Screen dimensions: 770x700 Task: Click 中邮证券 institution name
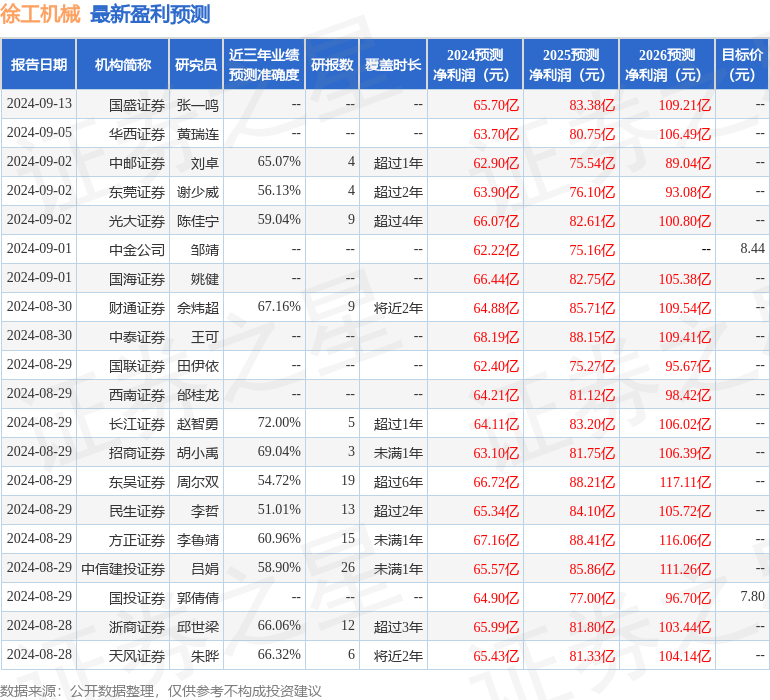137,163
